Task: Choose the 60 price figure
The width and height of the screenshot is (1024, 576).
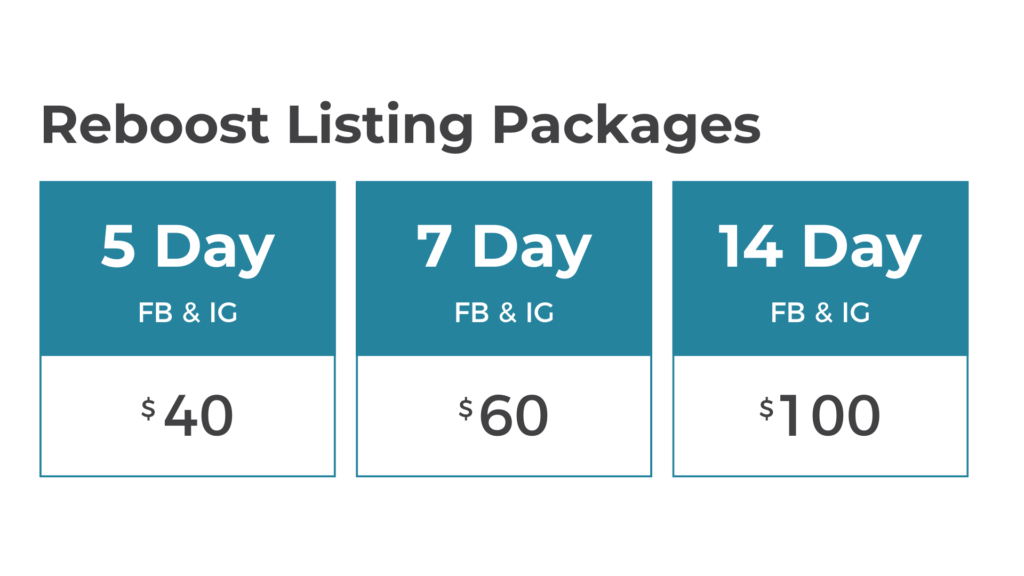Action: [514, 416]
